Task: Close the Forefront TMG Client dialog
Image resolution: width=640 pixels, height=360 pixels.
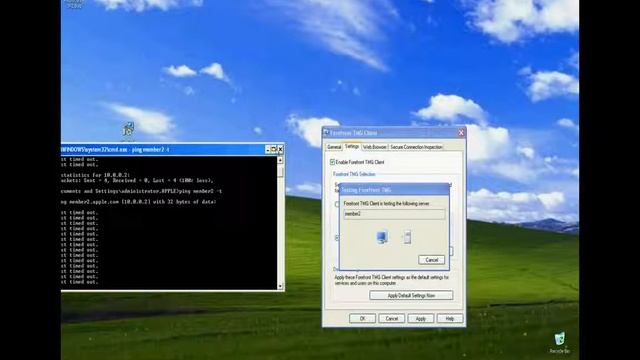Action: tap(461, 132)
